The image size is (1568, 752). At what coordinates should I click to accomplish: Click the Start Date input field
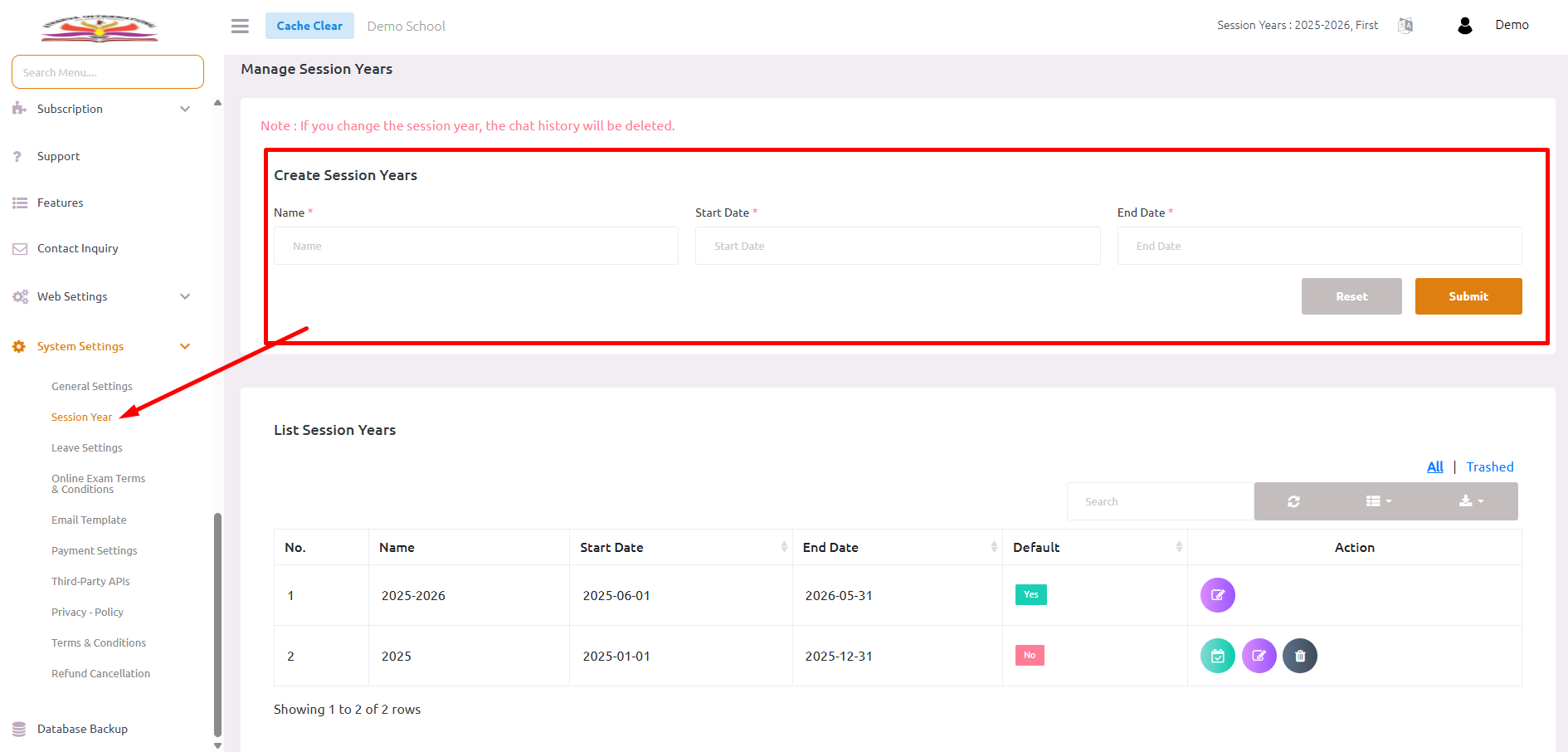point(897,246)
